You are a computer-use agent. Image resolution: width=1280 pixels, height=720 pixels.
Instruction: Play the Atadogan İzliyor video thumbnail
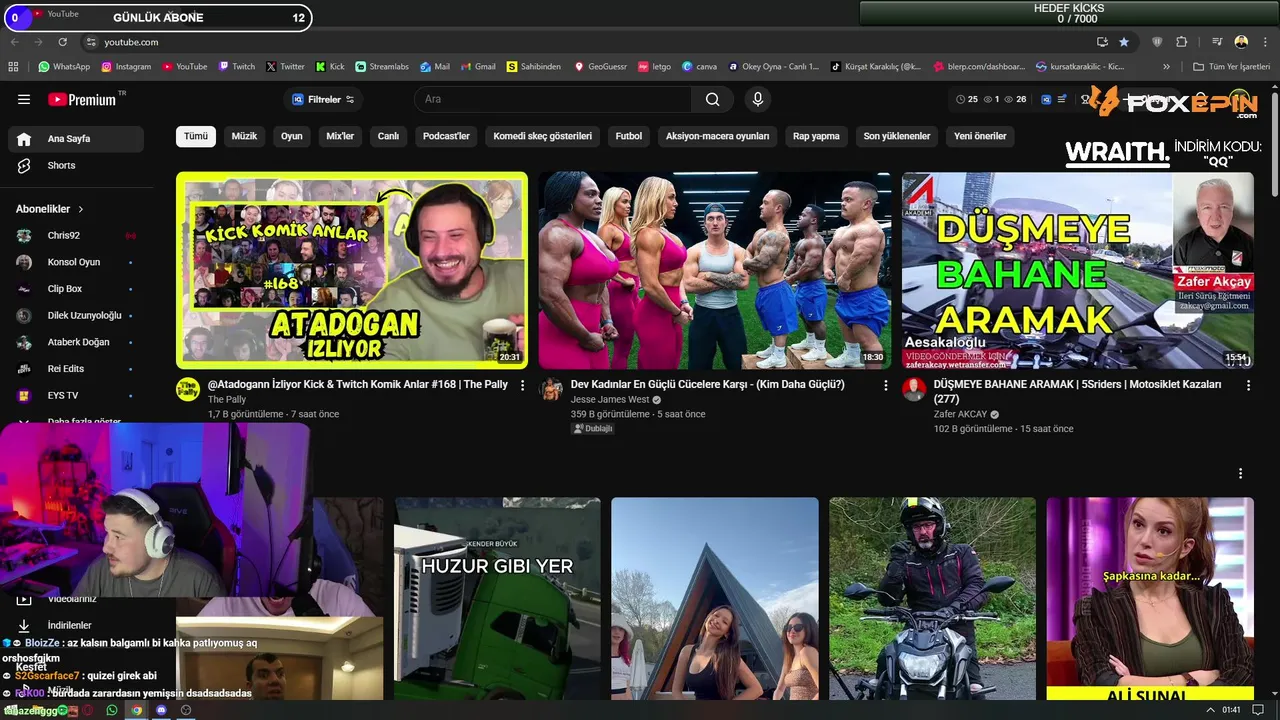[x=352, y=270]
